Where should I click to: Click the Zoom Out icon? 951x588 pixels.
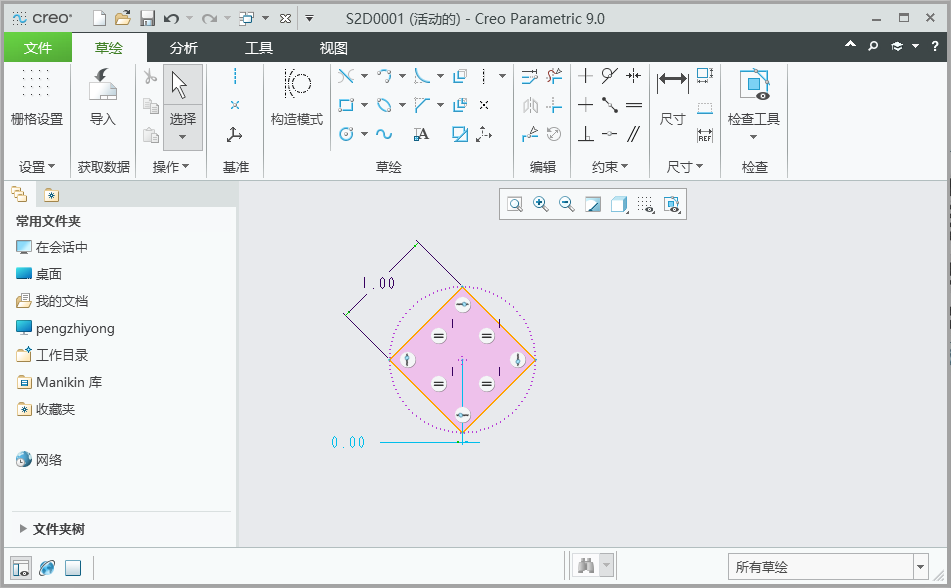[566, 204]
